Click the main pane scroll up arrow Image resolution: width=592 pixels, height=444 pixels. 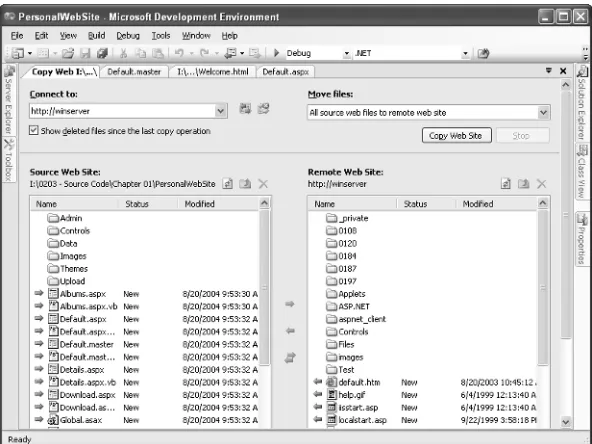565,85
